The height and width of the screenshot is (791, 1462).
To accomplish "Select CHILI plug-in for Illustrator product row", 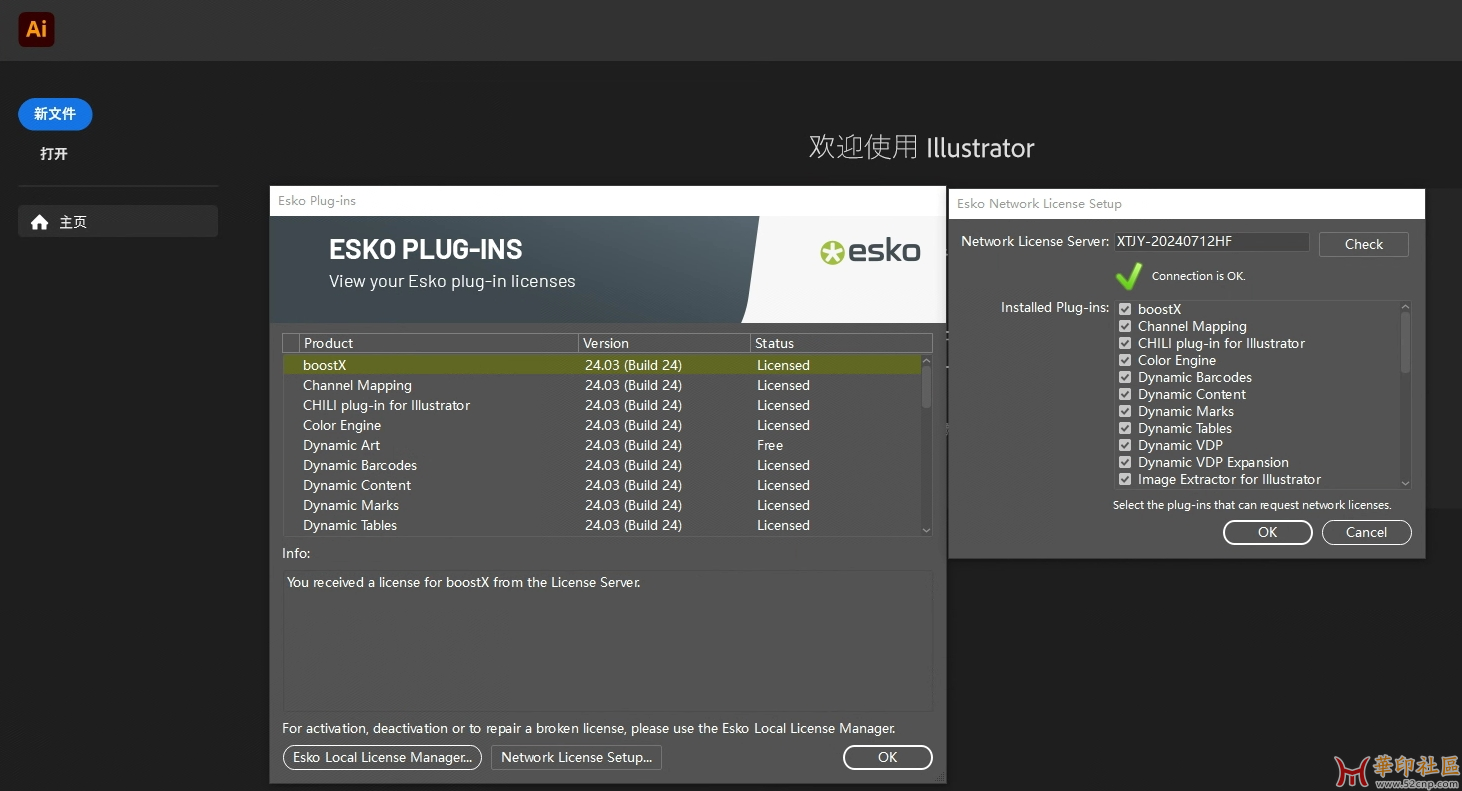I will (601, 405).
